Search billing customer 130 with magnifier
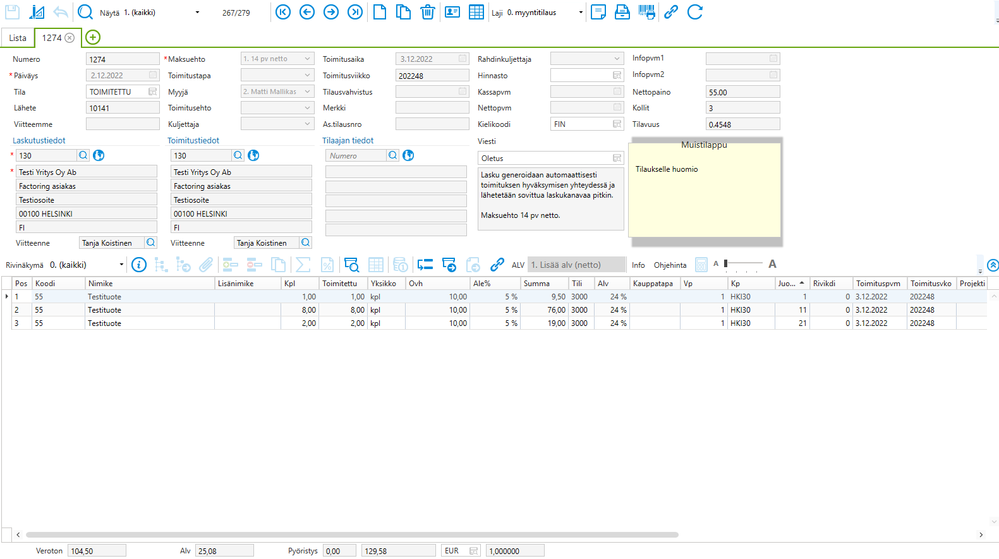This screenshot has height=559, width=999. pos(83,156)
